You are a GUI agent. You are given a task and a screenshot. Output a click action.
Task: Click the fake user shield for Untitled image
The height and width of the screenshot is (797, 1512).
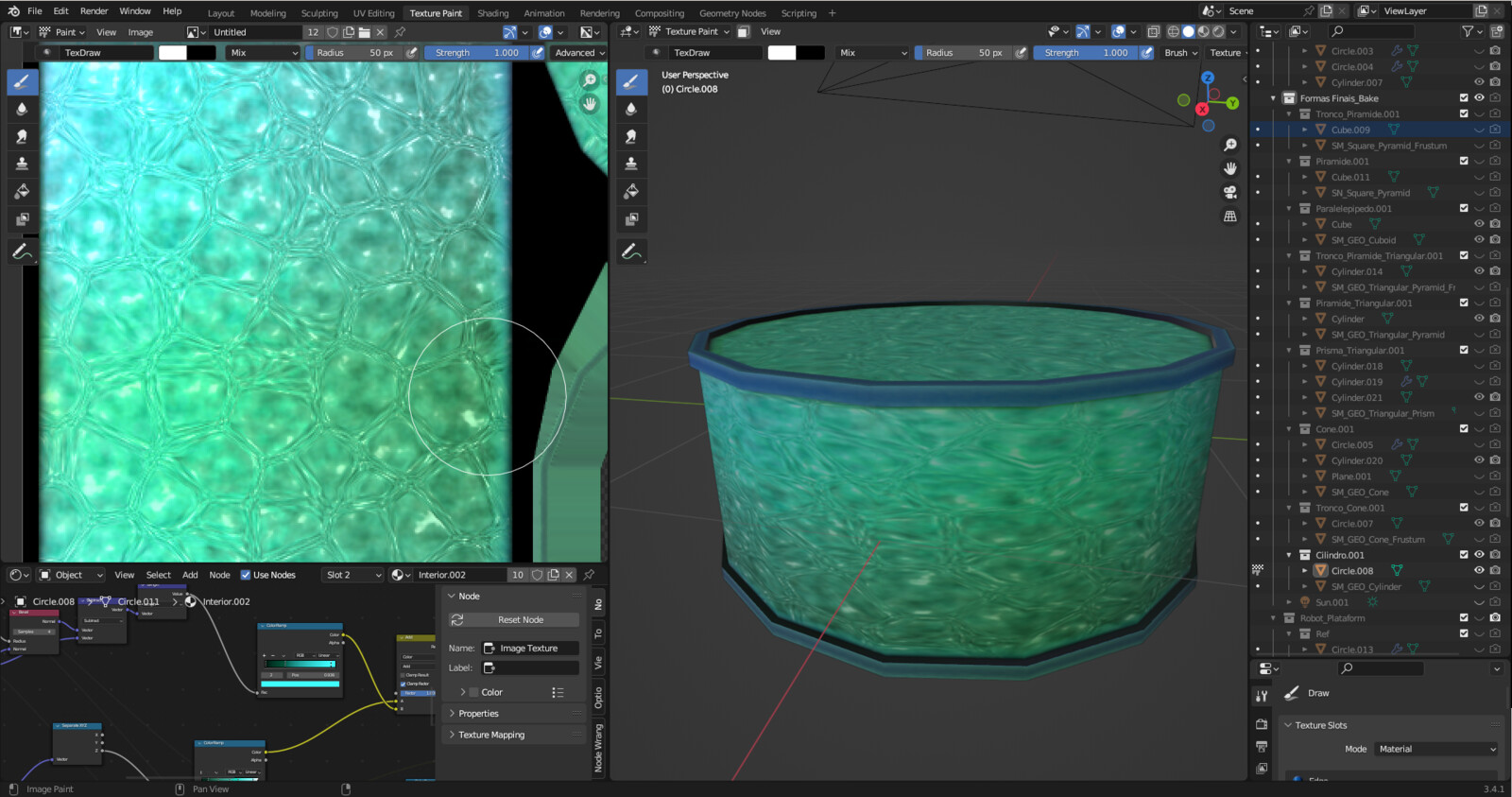pos(333,32)
